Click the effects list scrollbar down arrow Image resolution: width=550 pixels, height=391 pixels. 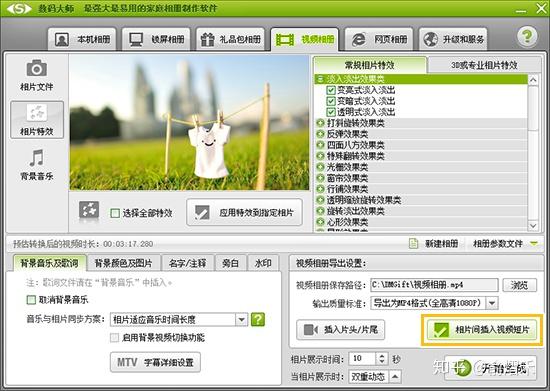click(533, 225)
